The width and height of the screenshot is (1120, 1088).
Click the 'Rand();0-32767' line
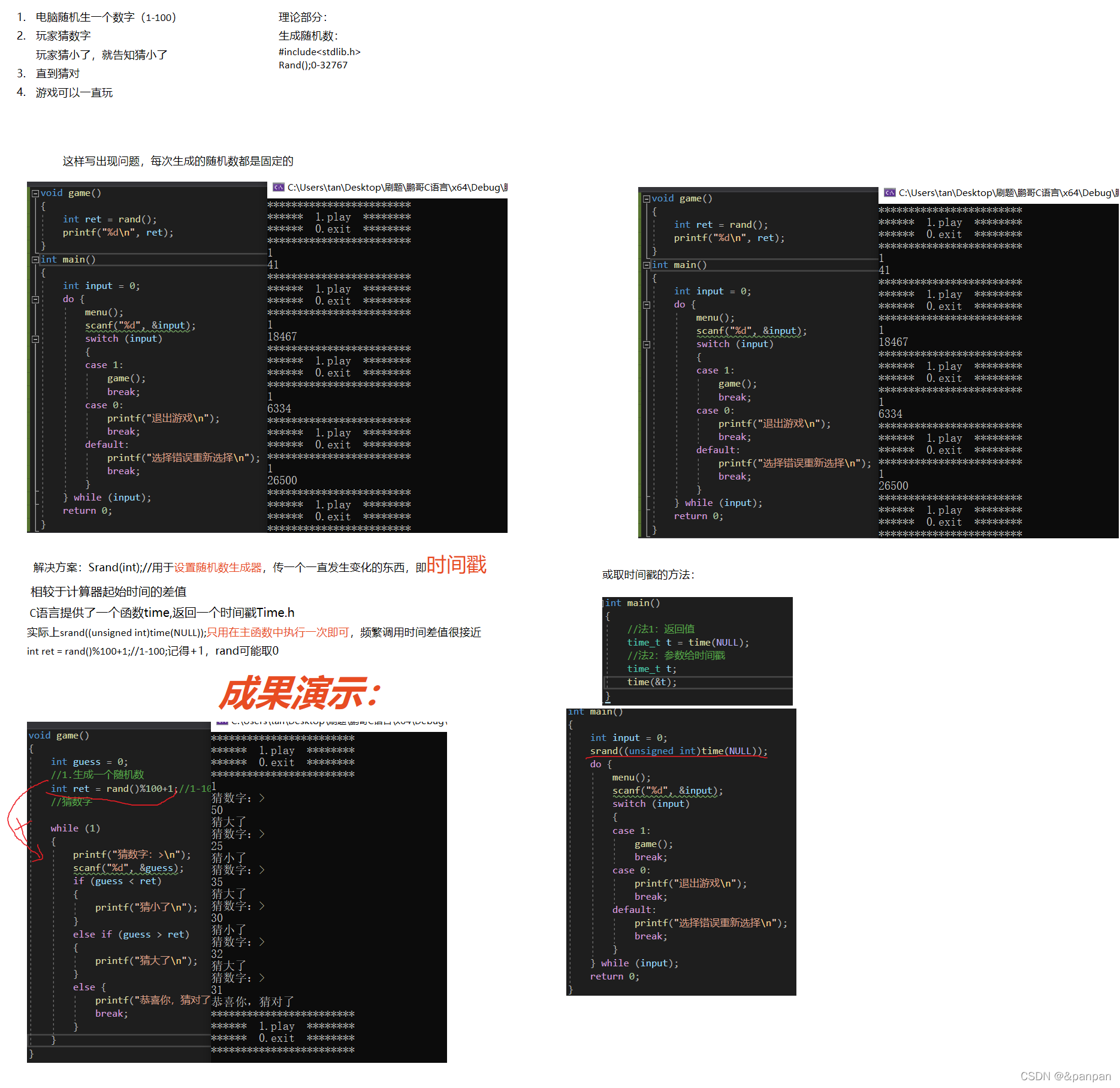pyautogui.click(x=313, y=65)
